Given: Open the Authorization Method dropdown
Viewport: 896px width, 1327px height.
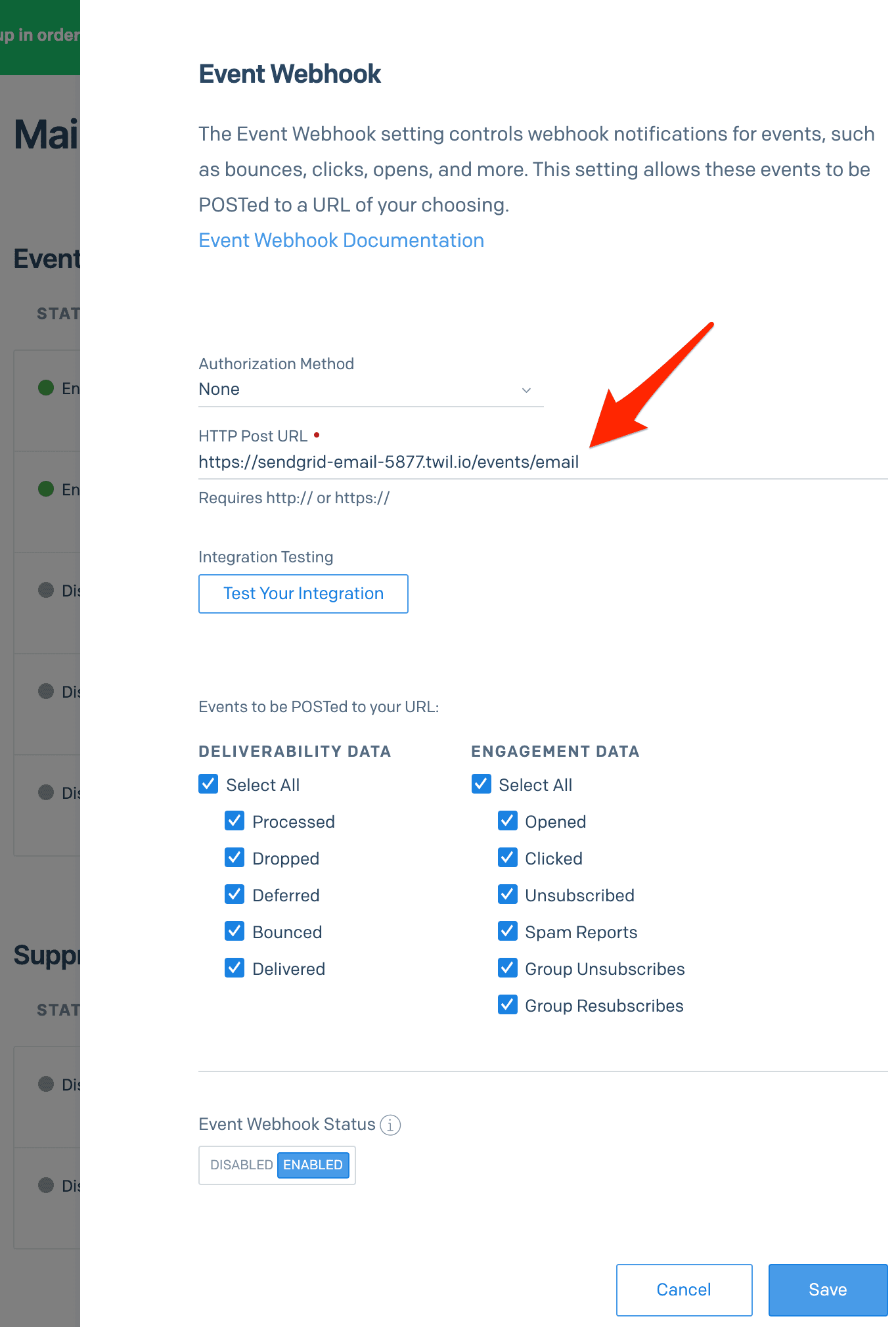Looking at the screenshot, I should 370,390.
